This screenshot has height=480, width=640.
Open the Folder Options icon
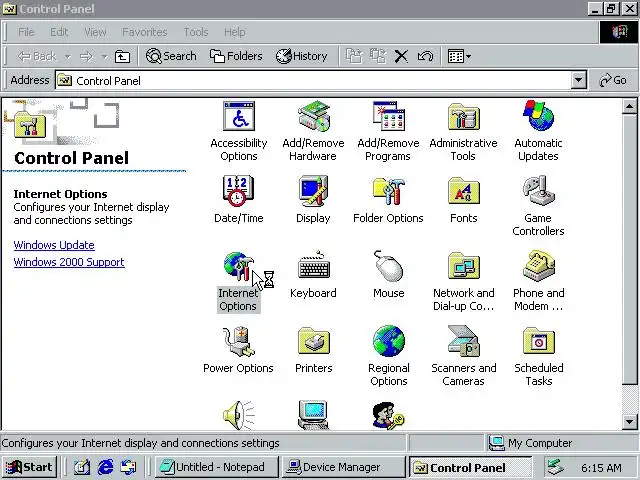(388, 191)
